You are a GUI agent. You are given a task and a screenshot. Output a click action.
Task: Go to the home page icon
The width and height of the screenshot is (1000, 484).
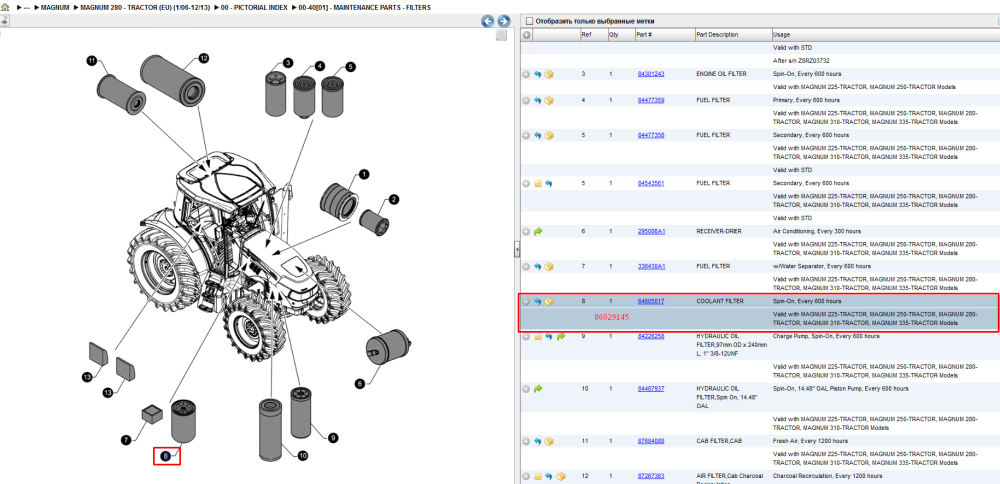[4, 7]
